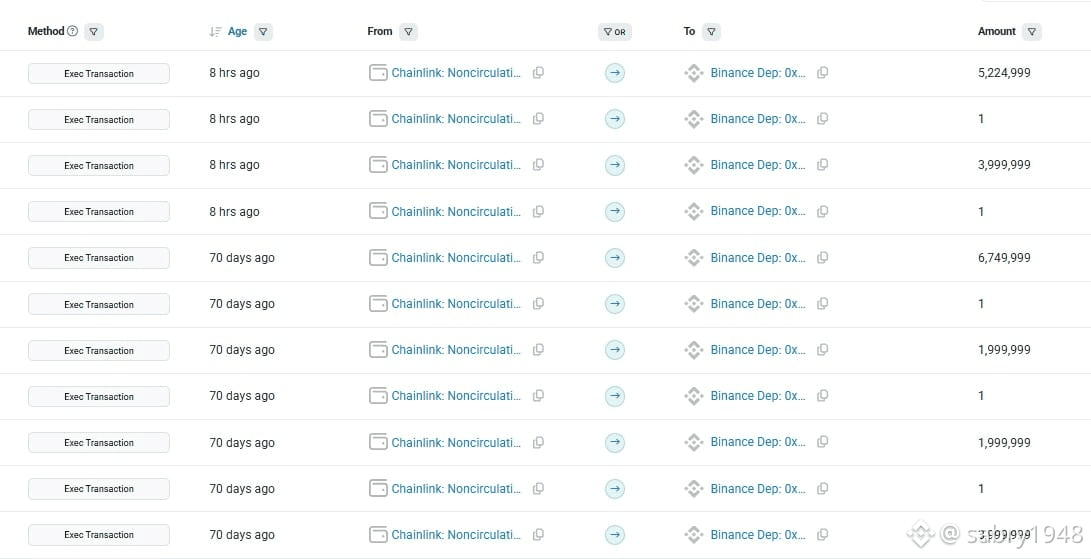Open the From column filter dropdown
1091x559 pixels.
tap(408, 32)
